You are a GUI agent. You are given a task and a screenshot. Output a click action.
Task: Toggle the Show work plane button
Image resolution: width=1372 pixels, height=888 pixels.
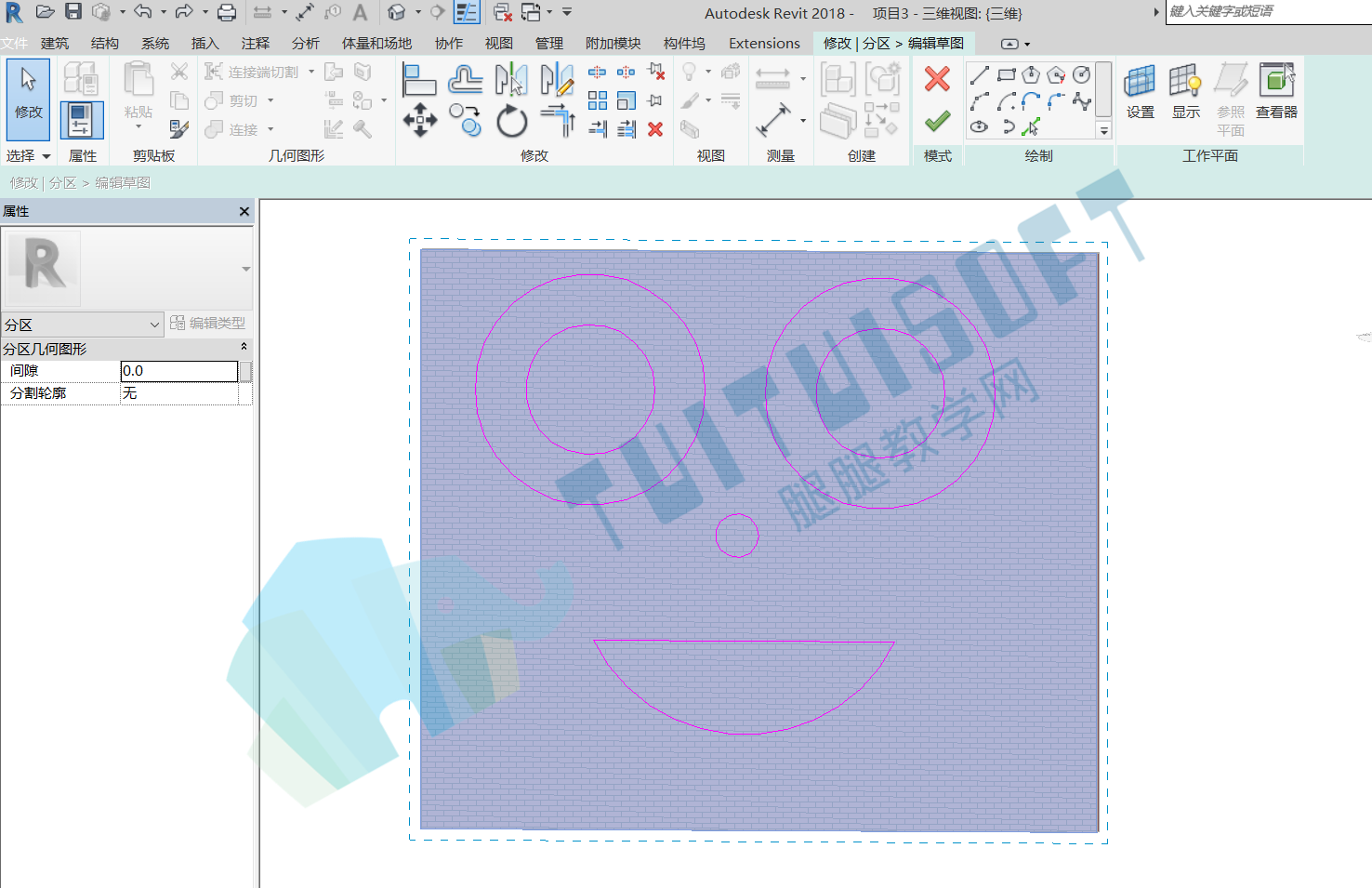pyautogui.click(x=1185, y=92)
